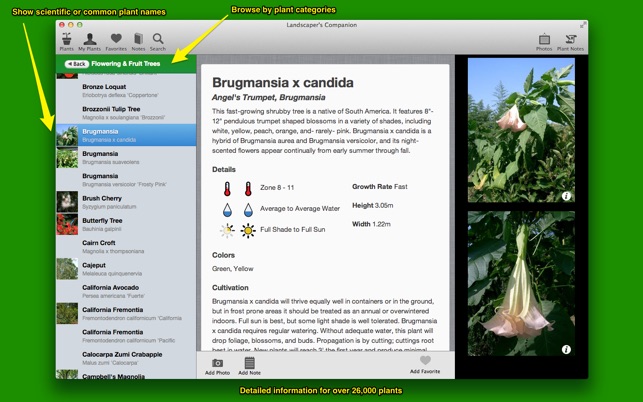Select Bronze Loquat in the plant list
This screenshot has width=643, height=402.
coord(126,91)
